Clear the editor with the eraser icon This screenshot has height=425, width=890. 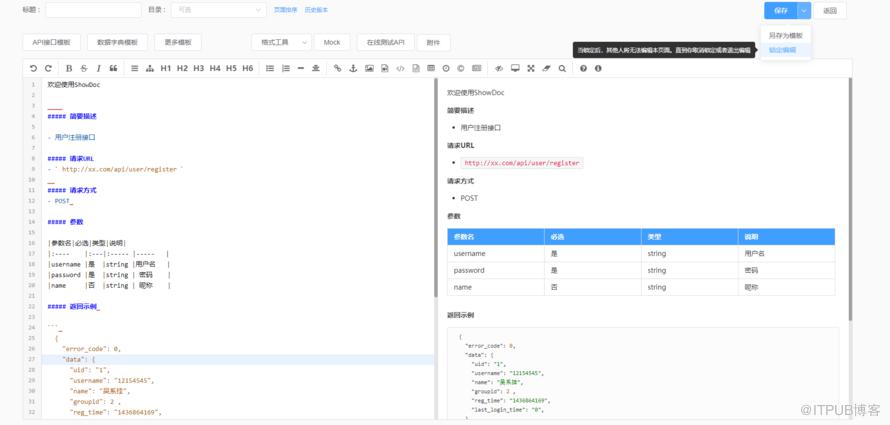[547, 68]
